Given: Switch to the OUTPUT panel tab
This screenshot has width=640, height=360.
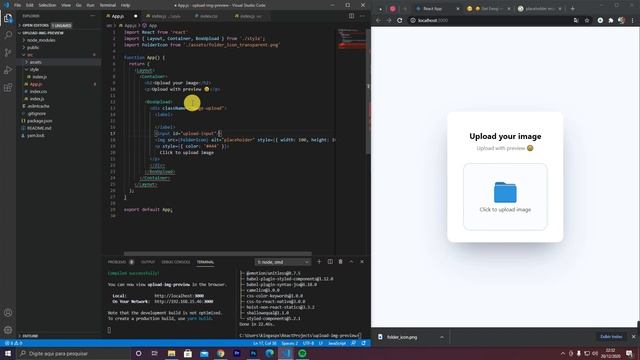Looking at the screenshot, I should tap(148, 262).
